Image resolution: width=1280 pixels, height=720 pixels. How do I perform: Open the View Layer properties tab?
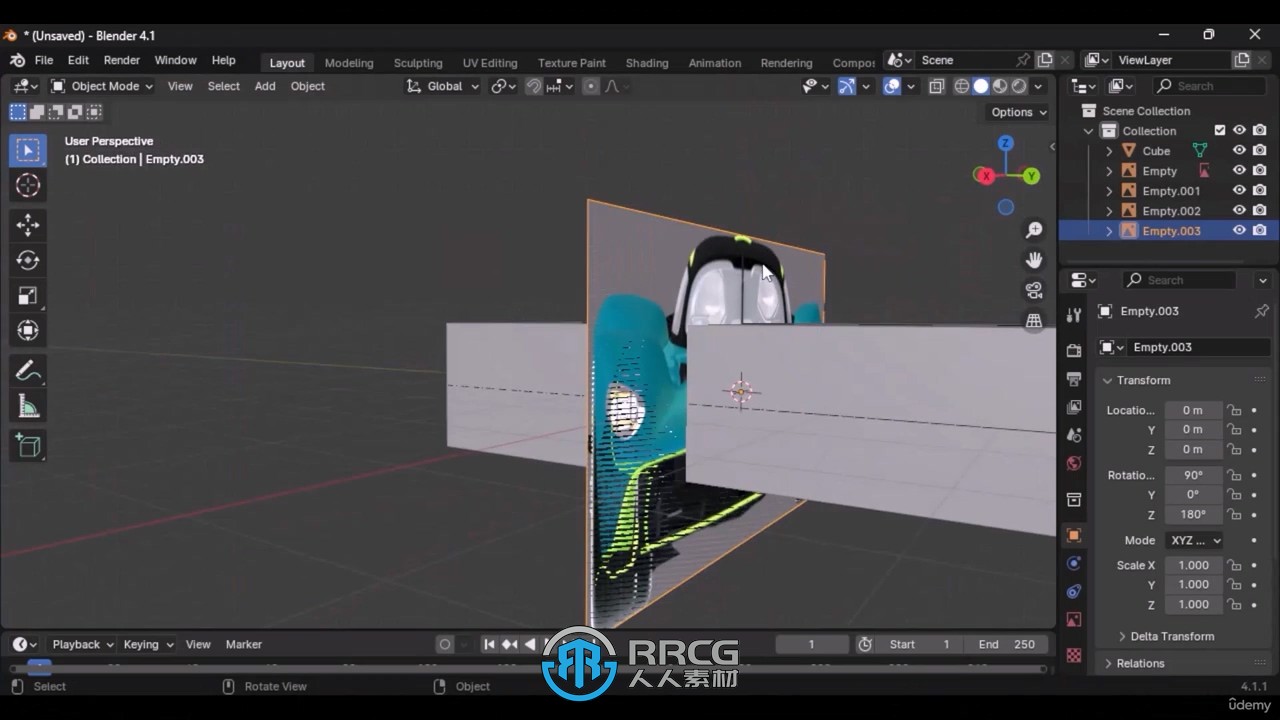click(x=1074, y=407)
